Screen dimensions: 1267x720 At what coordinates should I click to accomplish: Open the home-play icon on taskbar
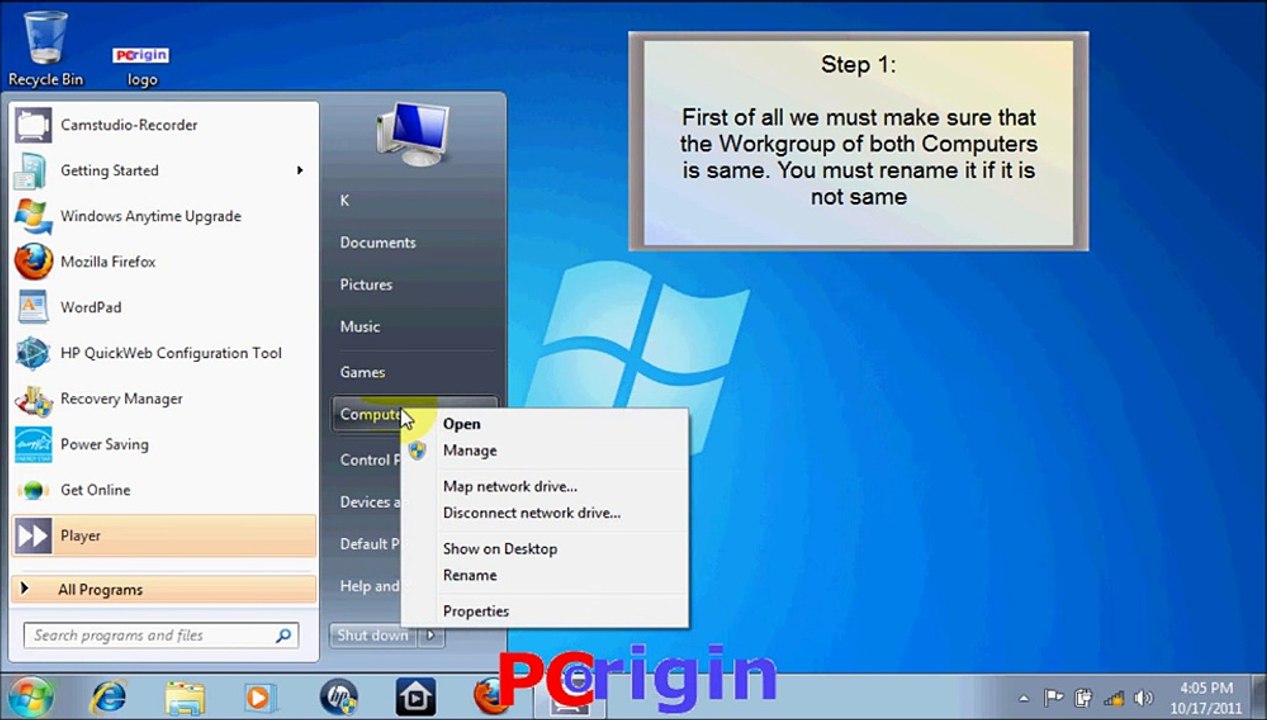point(414,697)
